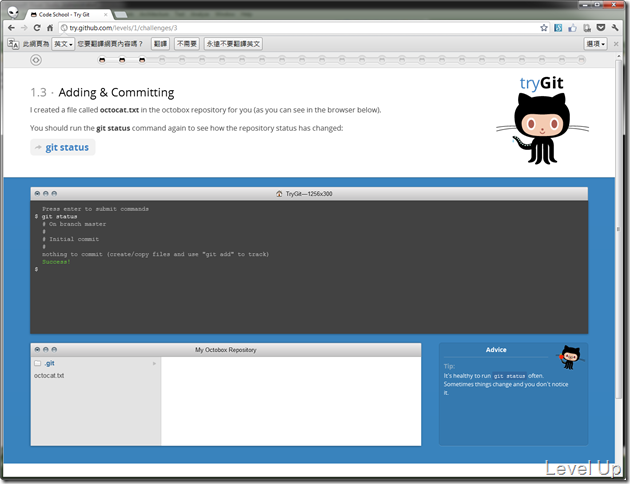Viewport: 630px width, 484px height.
Task: Open a new tab with the new-tab button
Action: click(121, 15)
